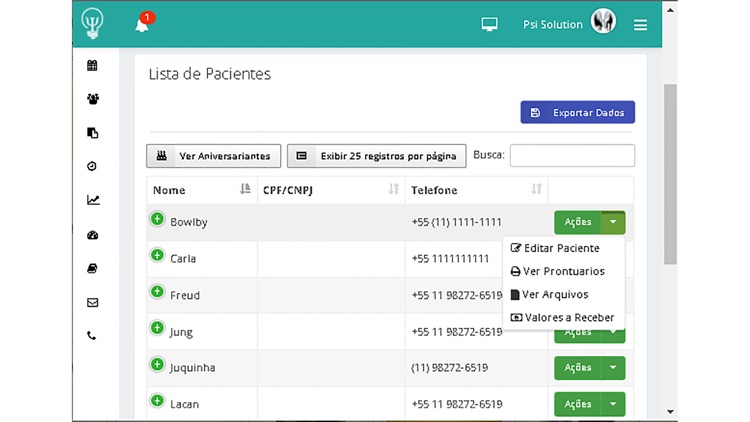Expand Bowlby row plus icon
Screen dimensions: 750x422
point(157,219)
